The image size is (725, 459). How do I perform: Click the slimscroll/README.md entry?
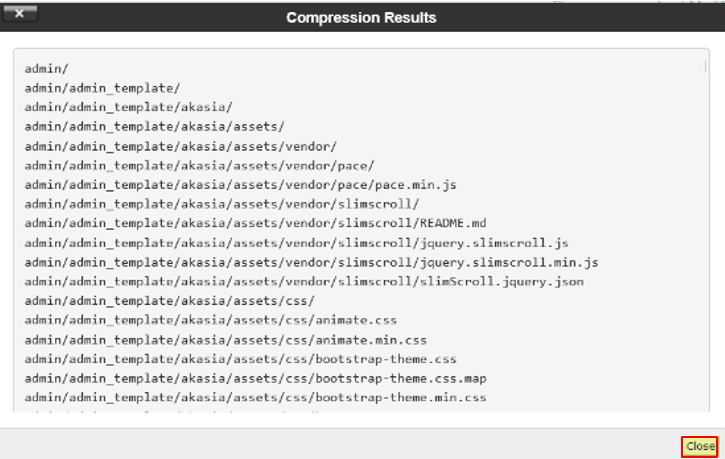[255, 223]
